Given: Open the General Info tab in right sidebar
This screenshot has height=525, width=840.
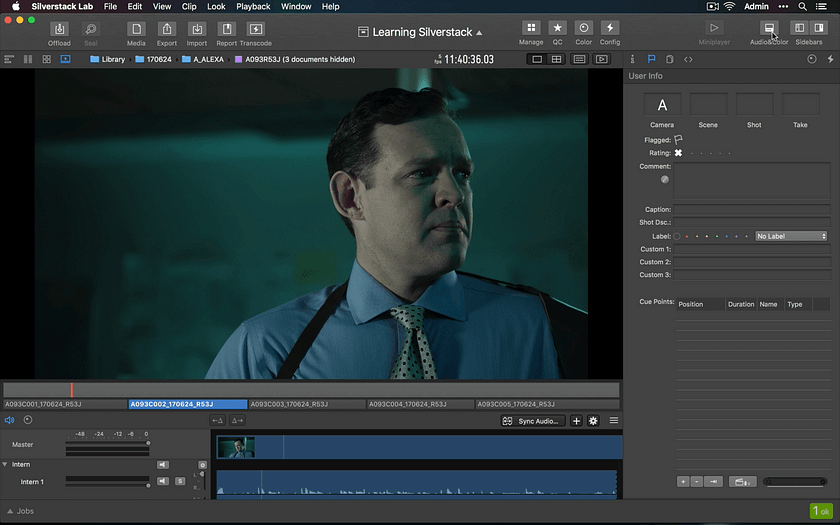Looking at the screenshot, I should pos(633,59).
